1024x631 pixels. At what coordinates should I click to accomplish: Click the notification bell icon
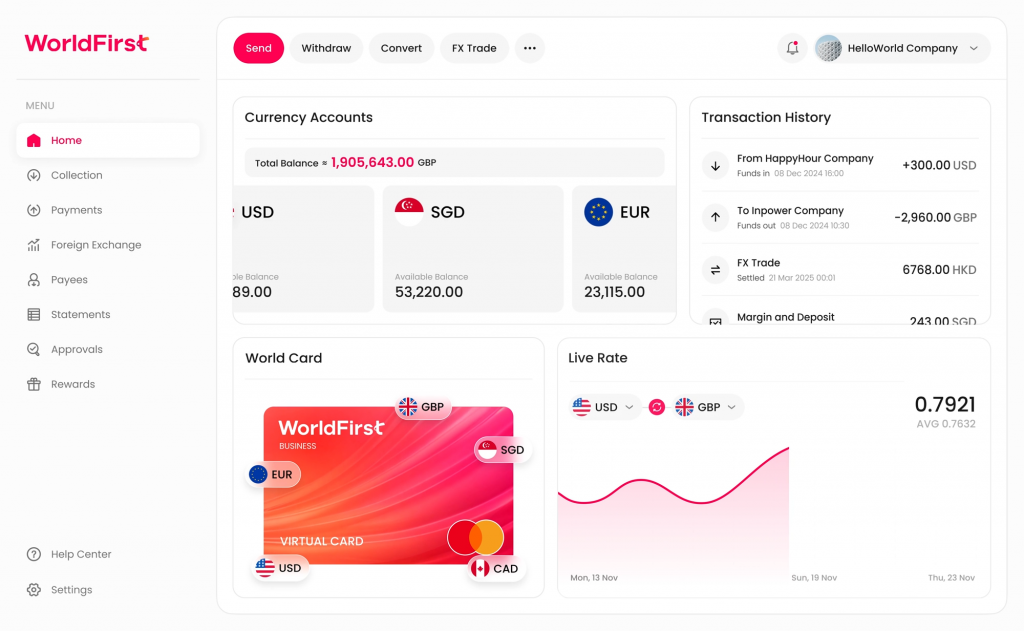tap(792, 48)
